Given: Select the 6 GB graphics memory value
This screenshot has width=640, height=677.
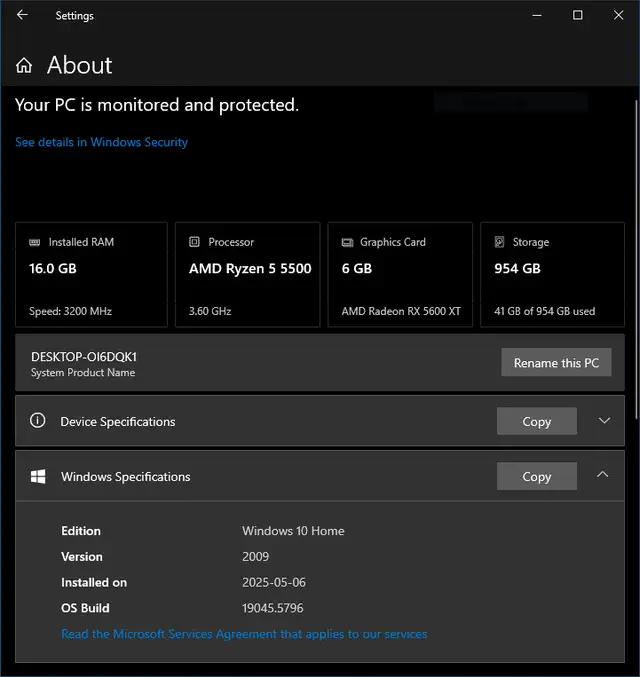Looking at the screenshot, I should [x=357, y=269].
